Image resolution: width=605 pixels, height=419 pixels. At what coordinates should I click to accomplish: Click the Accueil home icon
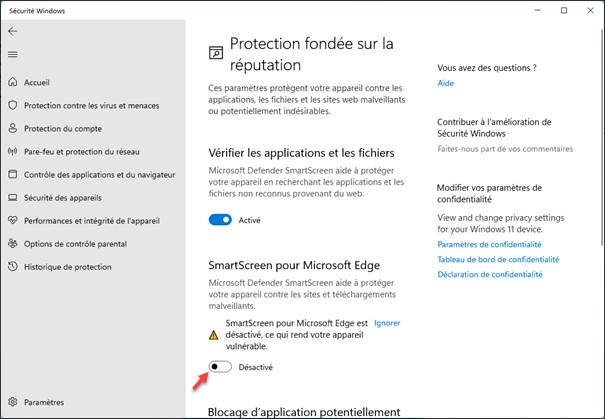[13, 82]
